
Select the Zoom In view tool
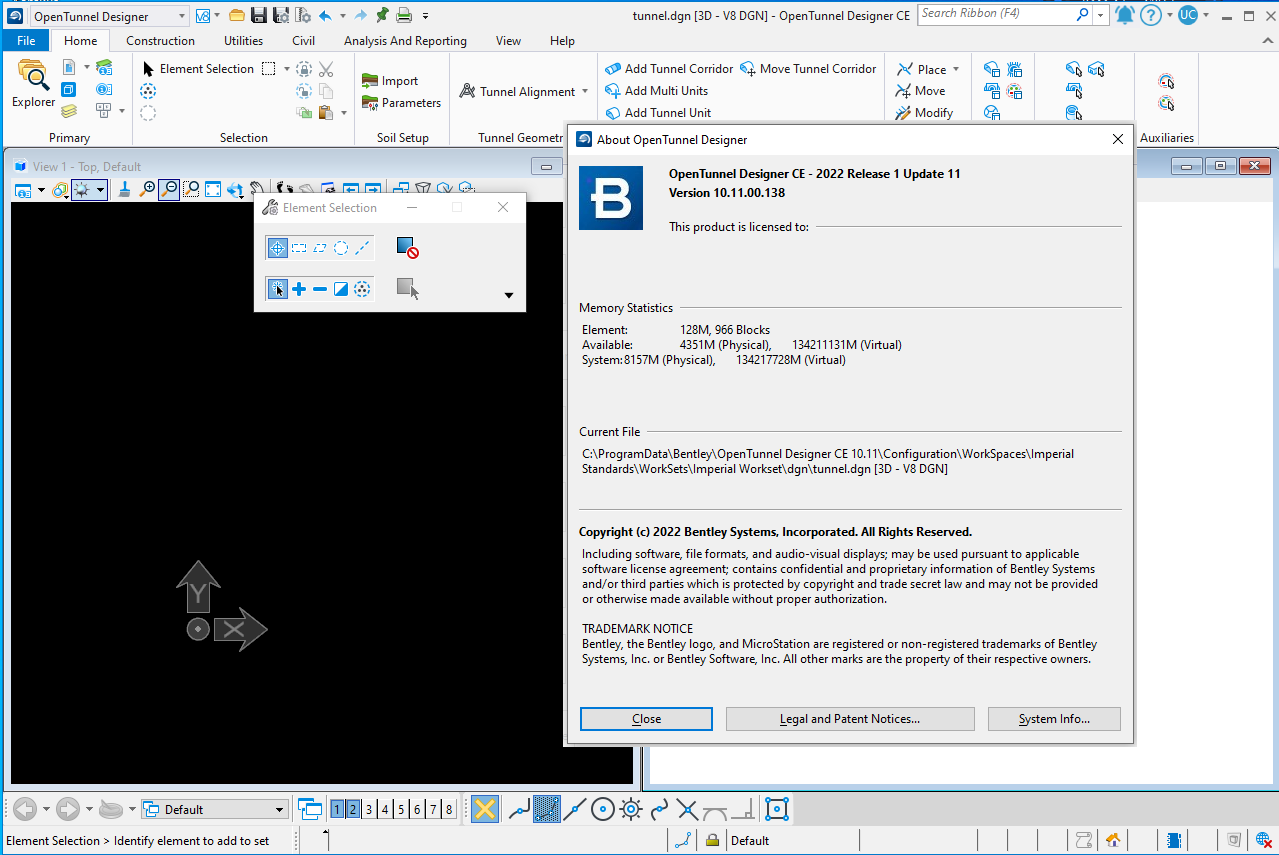point(148,189)
